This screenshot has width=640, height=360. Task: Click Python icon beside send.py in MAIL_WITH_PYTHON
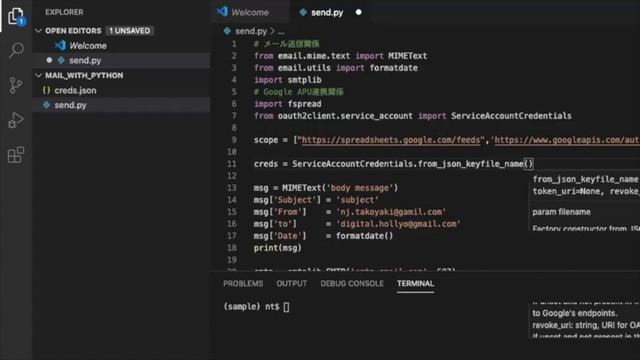pos(47,105)
